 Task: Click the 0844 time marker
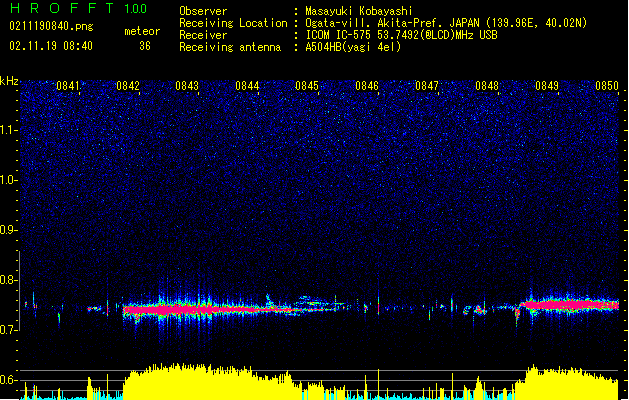coord(247,86)
